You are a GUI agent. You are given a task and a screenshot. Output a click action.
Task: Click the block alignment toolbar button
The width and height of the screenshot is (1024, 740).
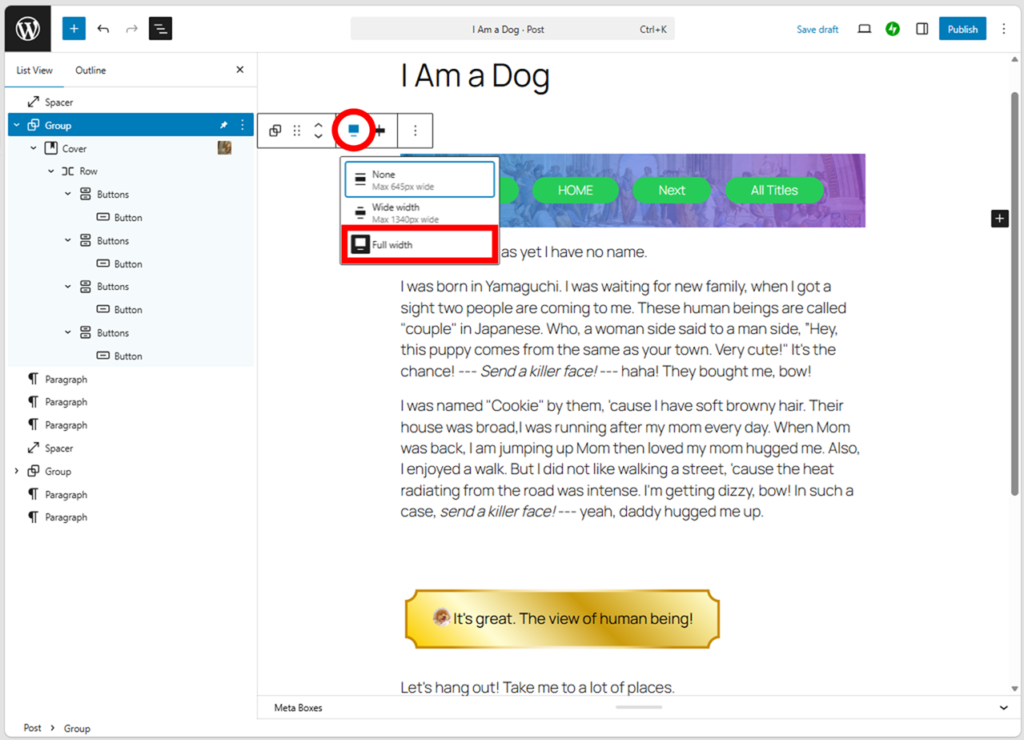click(353, 130)
